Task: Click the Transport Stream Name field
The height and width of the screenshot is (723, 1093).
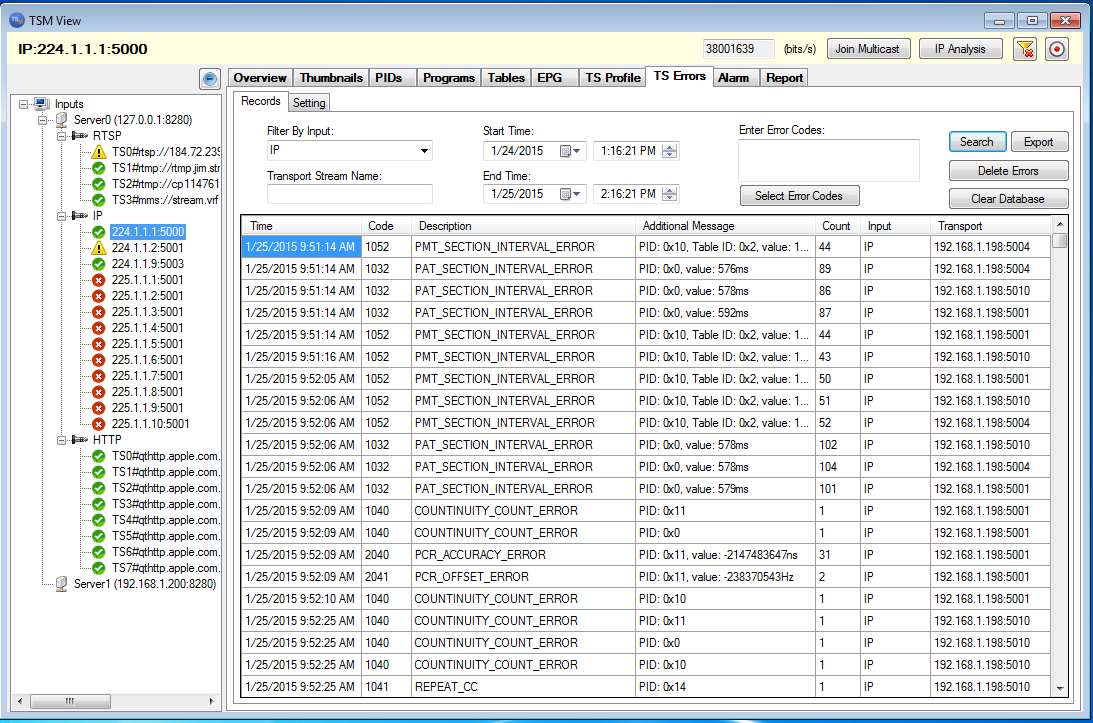Action: 349,194
